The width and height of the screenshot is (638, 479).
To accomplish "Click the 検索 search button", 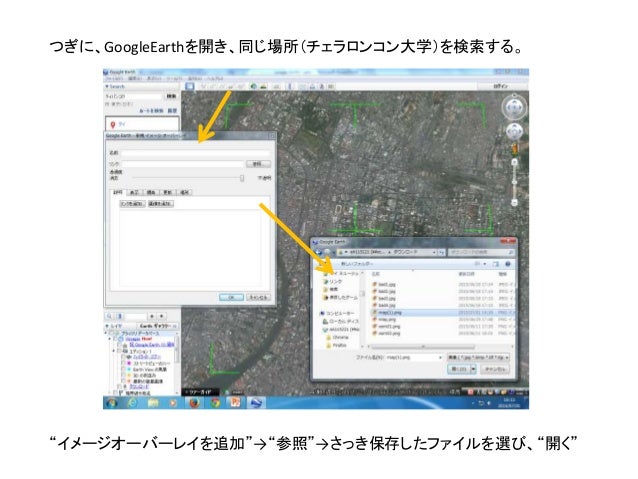I will (171, 96).
